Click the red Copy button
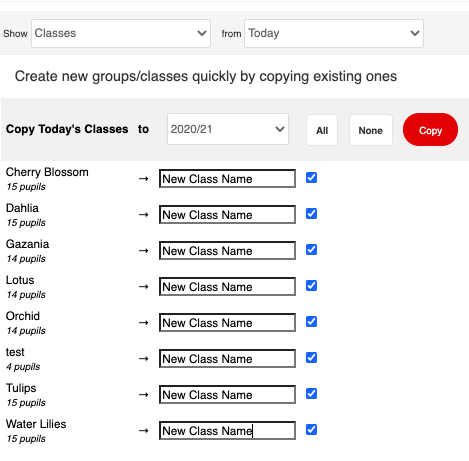 coord(430,130)
